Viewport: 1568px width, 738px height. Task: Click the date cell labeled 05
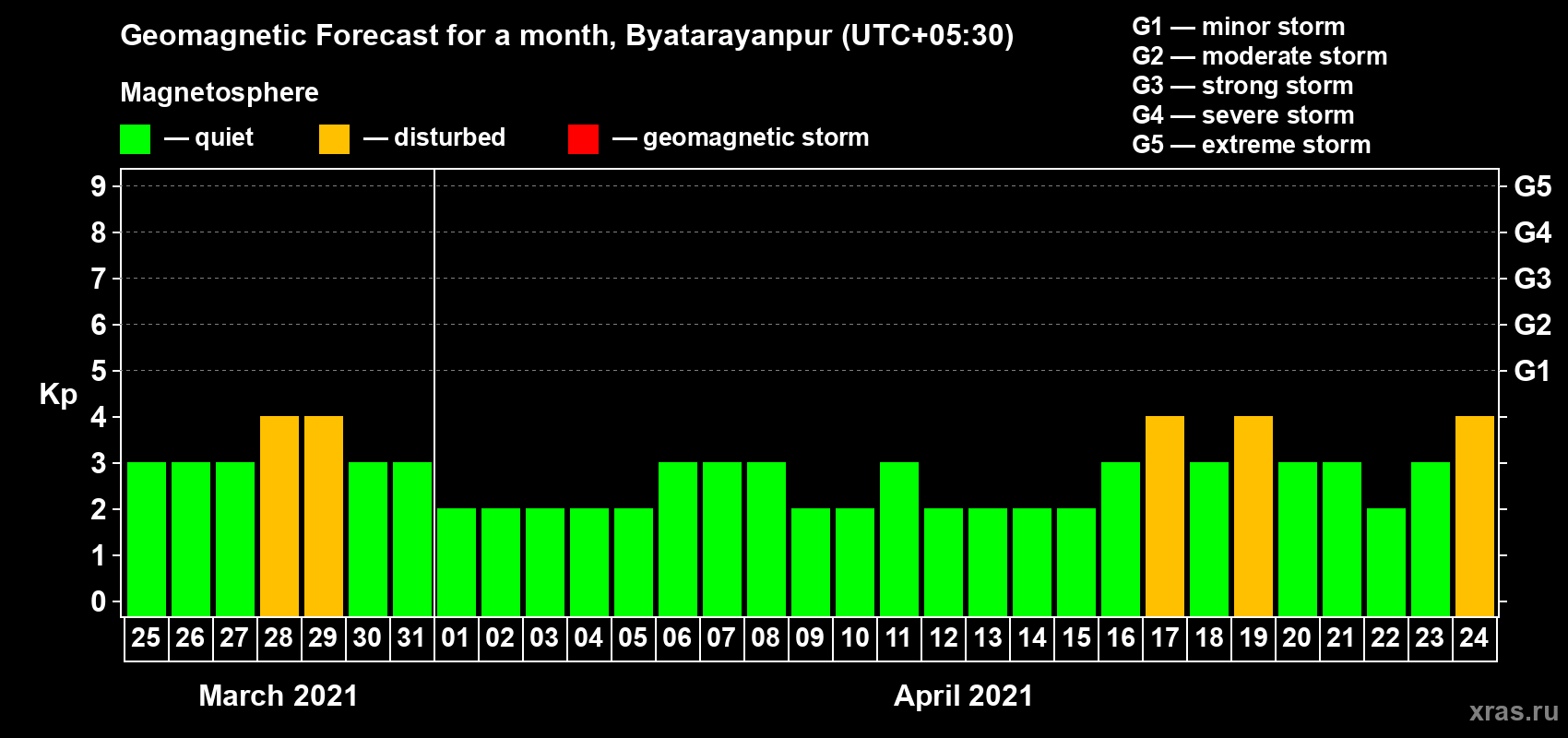click(634, 638)
